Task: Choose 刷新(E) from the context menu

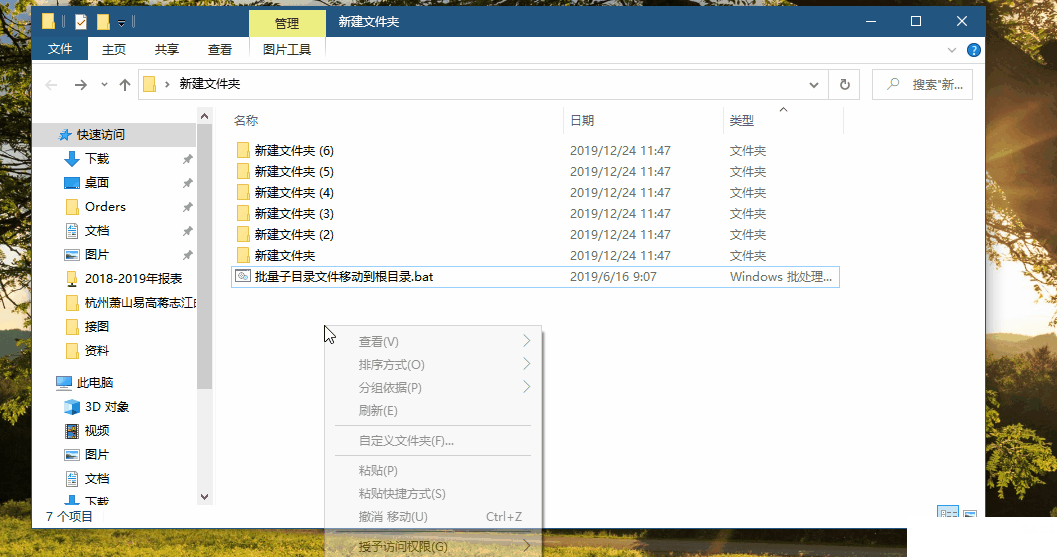Action: pyautogui.click(x=433, y=411)
